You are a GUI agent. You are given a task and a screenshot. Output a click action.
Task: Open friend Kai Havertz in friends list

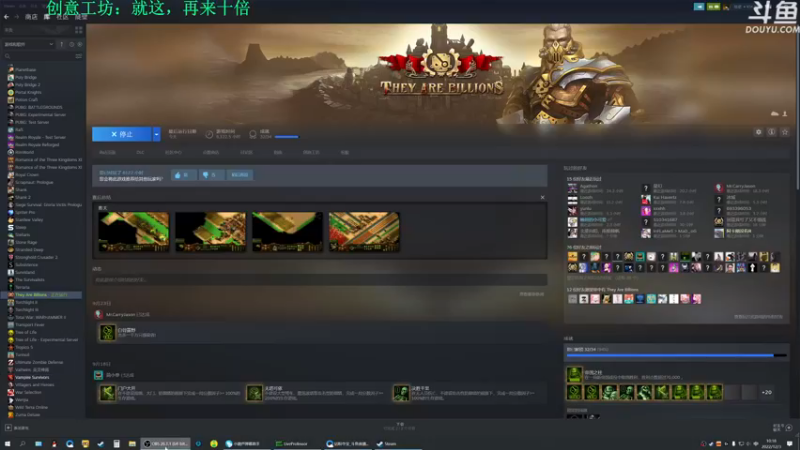coord(665,197)
